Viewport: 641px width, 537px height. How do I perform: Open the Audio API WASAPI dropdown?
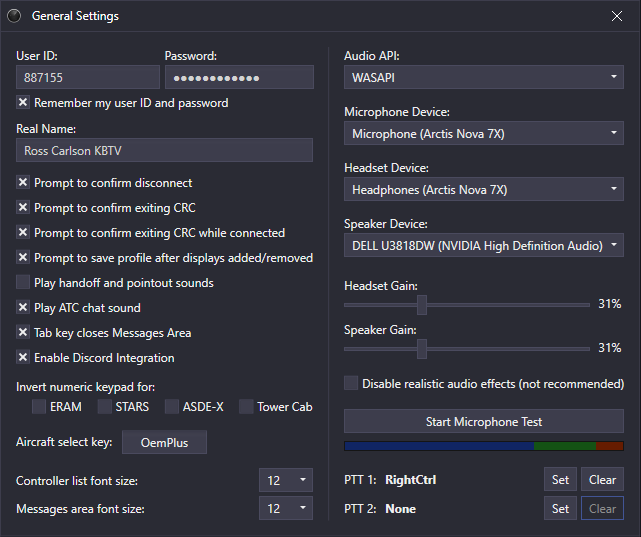[x=484, y=77]
